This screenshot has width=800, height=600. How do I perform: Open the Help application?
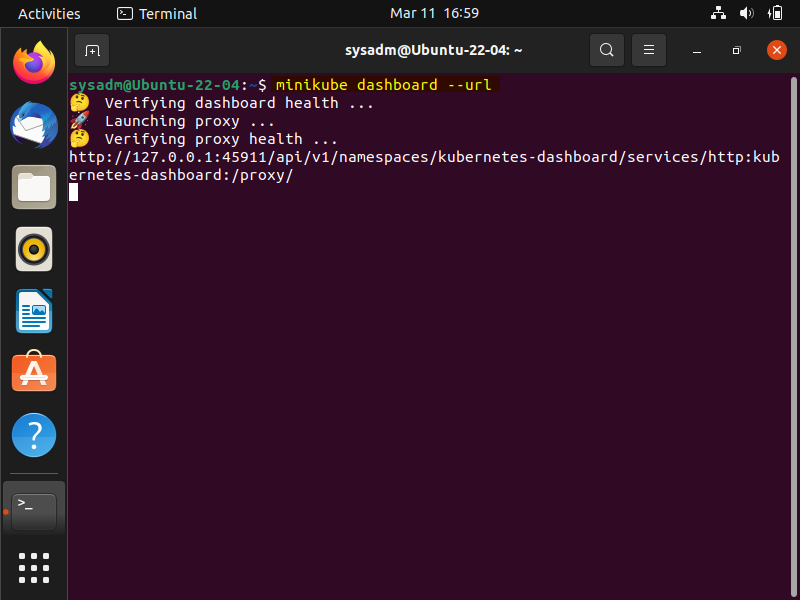click(x=34, y=435)
